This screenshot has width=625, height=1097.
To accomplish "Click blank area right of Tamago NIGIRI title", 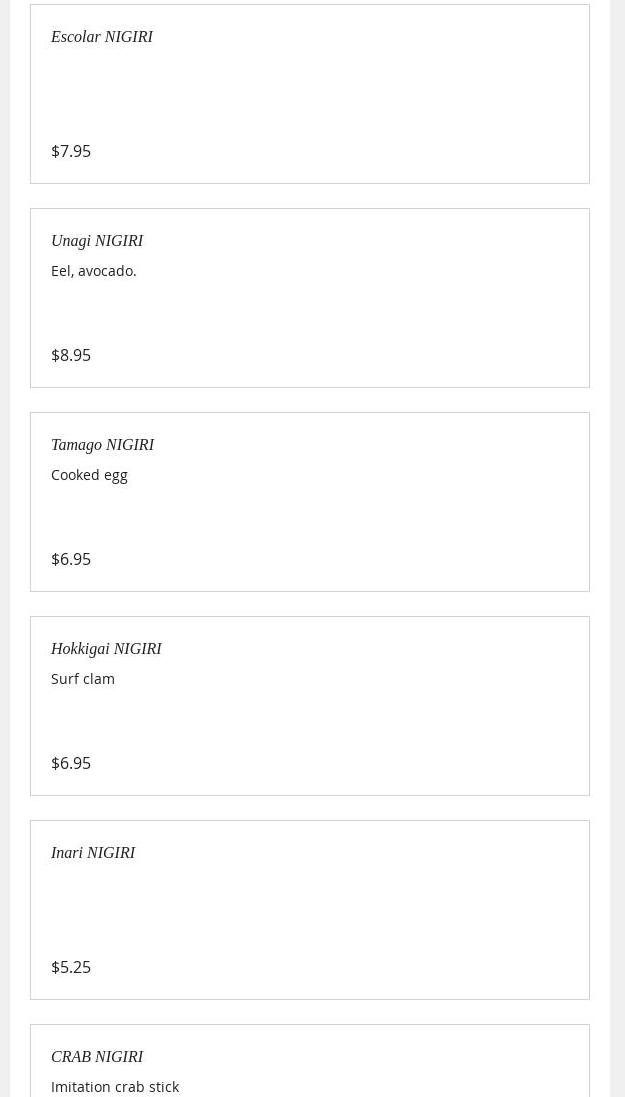I will [x=380, y=445].
